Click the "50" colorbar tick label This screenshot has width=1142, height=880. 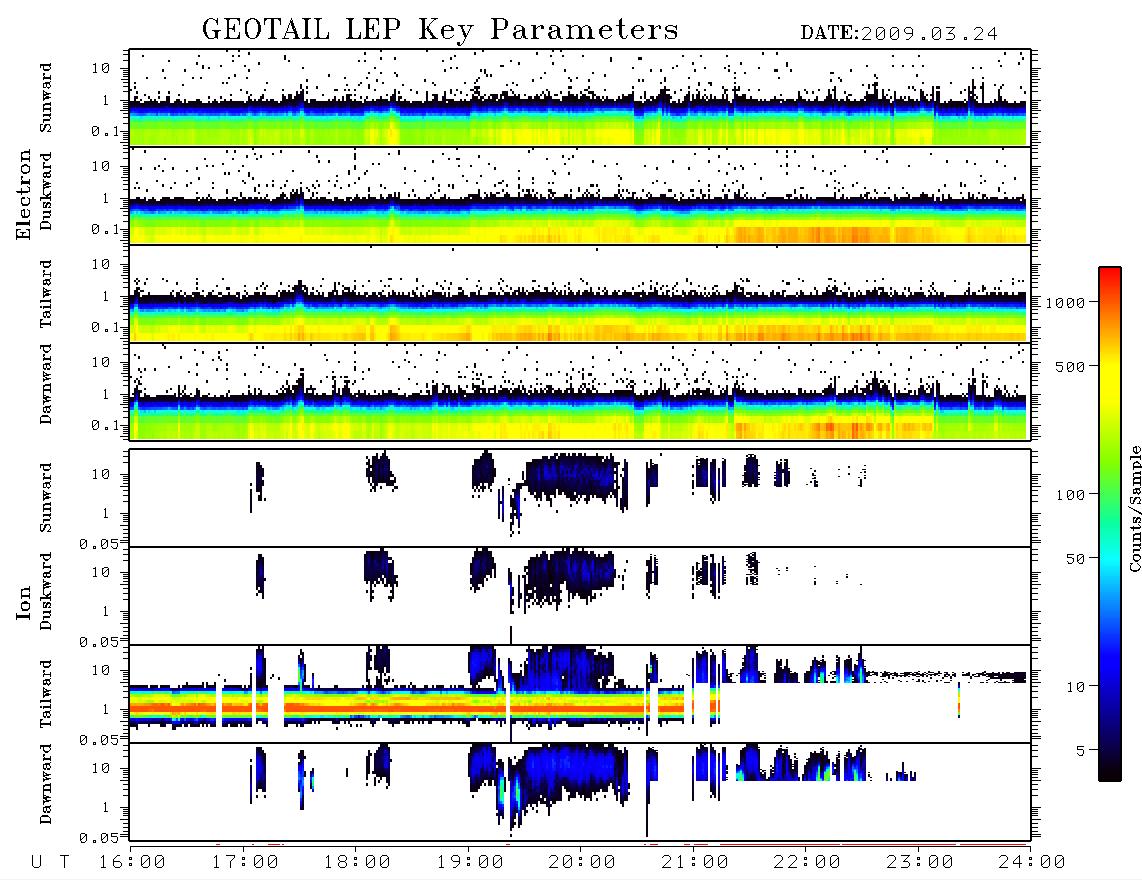click(1075, 559)
